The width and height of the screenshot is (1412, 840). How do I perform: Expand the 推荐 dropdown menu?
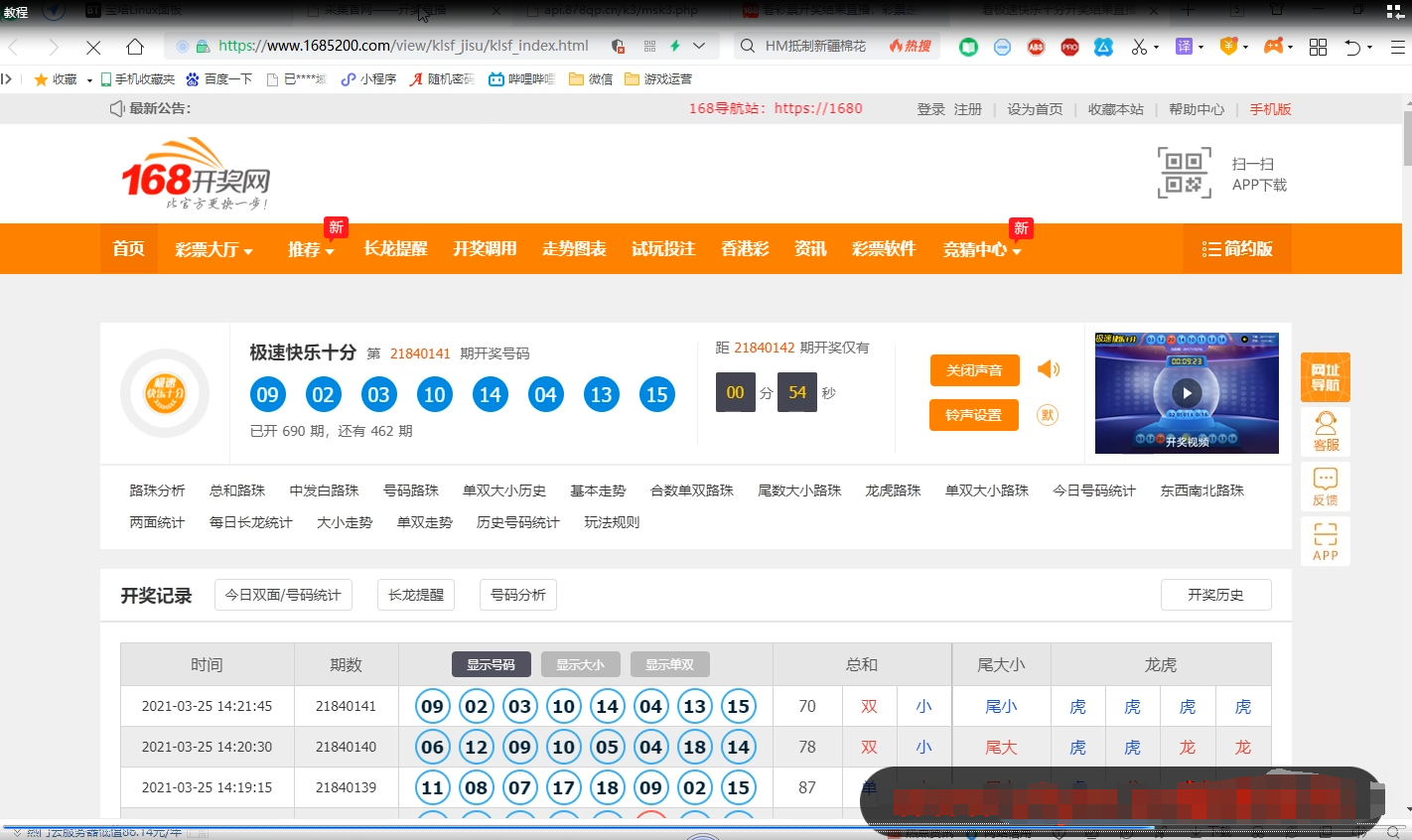tap(310, 249)
